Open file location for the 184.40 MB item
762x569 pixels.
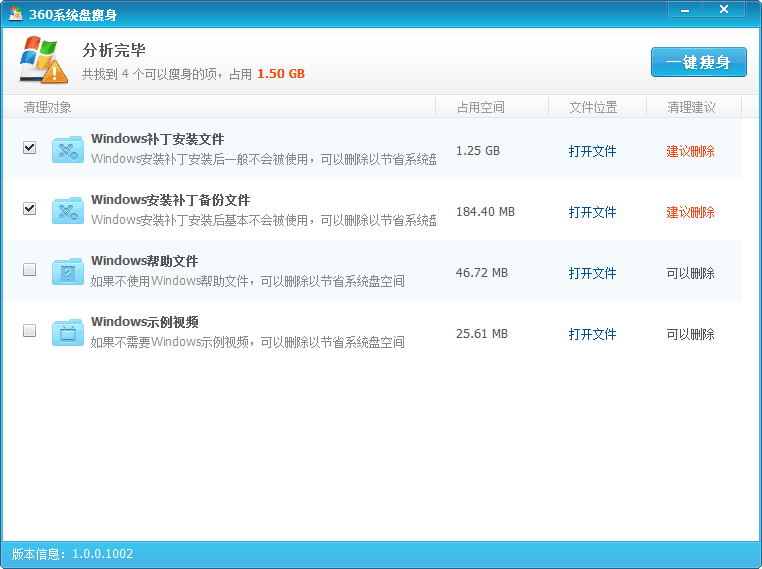click(592, 212)
